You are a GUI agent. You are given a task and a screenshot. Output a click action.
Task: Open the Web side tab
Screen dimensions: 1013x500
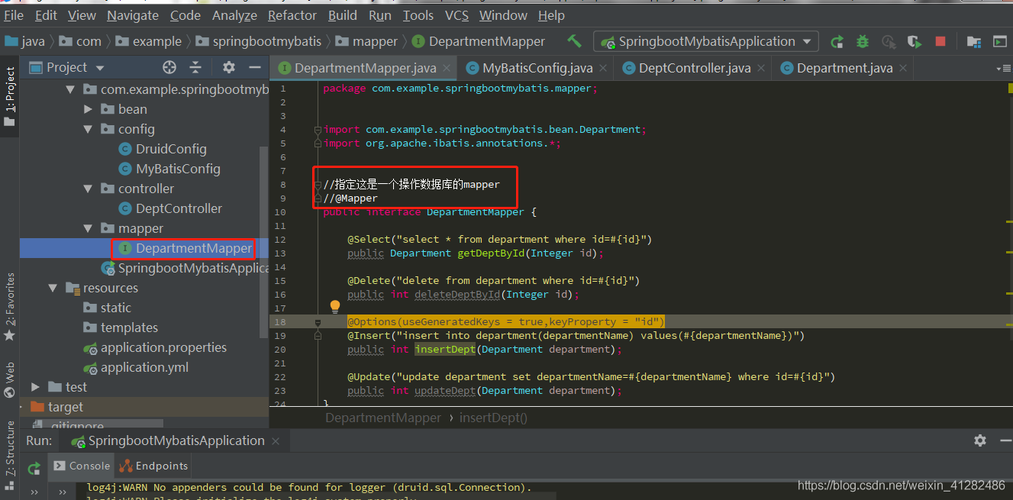pyautogui.click(x=10, y=379)
